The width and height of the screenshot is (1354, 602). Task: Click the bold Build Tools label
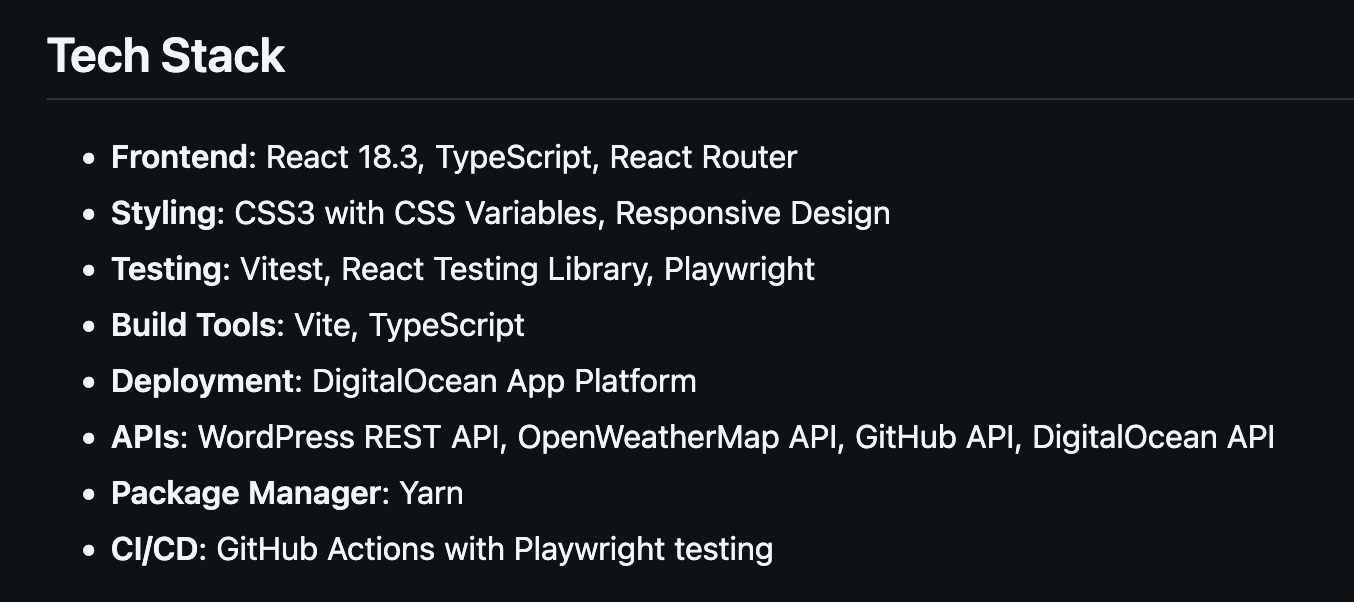(193, 325)
